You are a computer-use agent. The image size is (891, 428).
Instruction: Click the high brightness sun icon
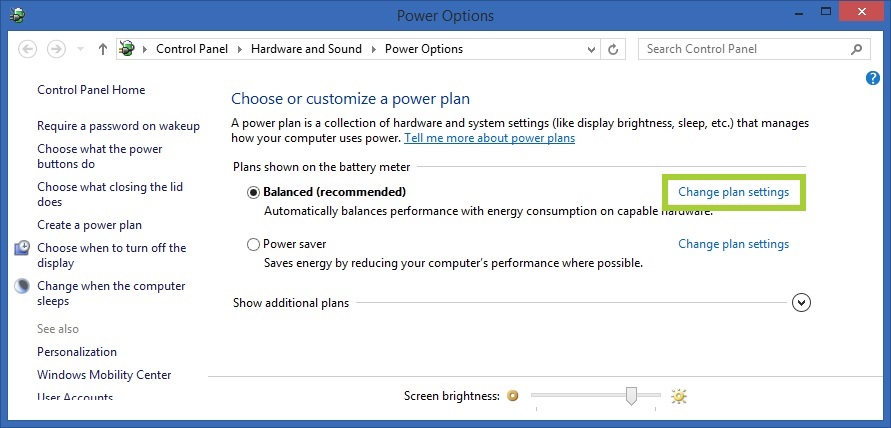[680, 396]
